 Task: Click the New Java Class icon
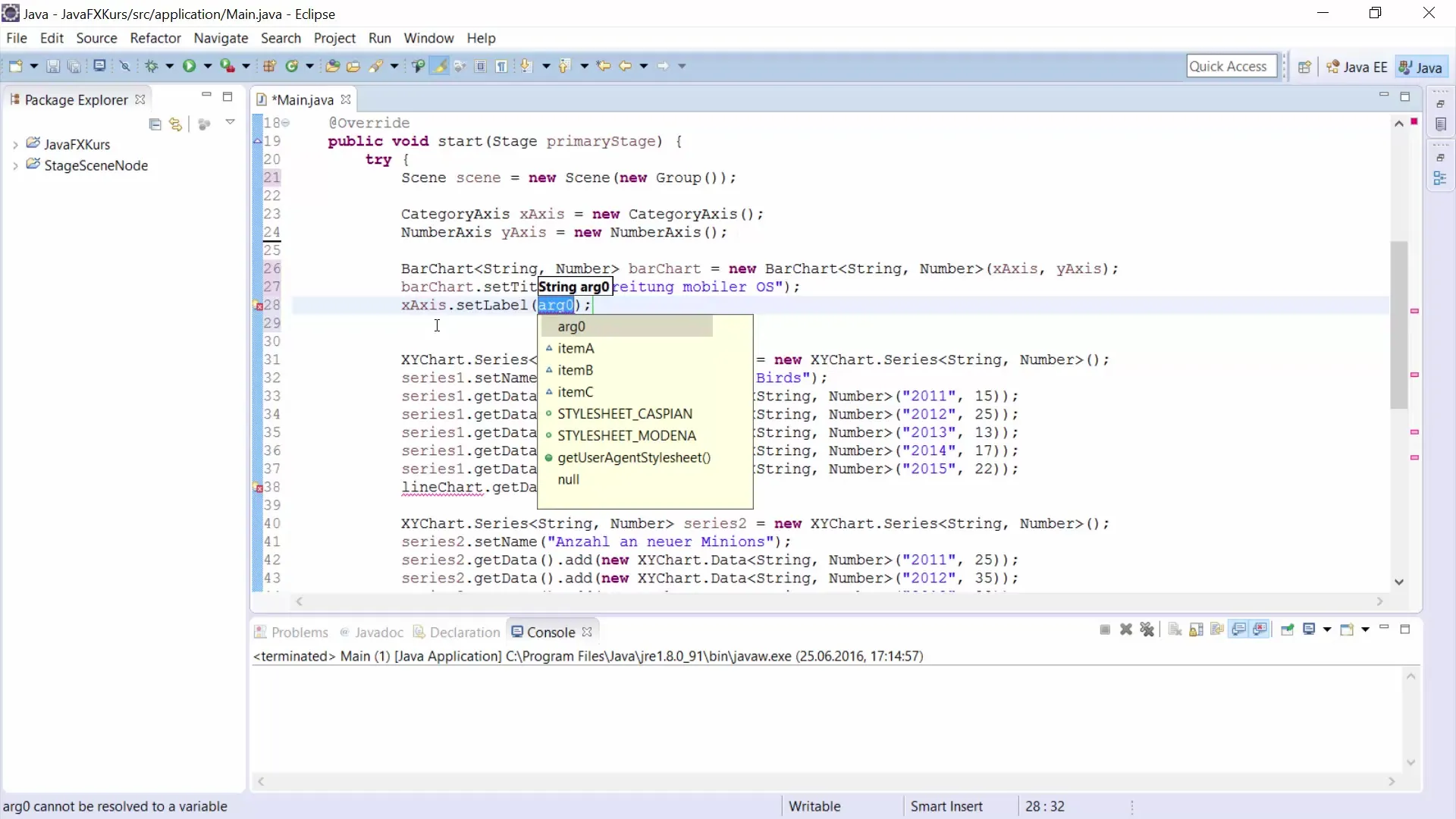coord(291,67)
